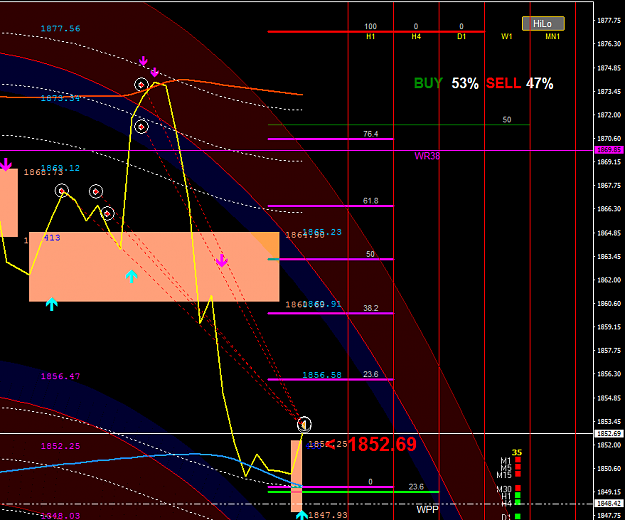Click the 23.6 label next to 1856.58
The width and height of the screenshot is (625, 520).
(371, 374)
